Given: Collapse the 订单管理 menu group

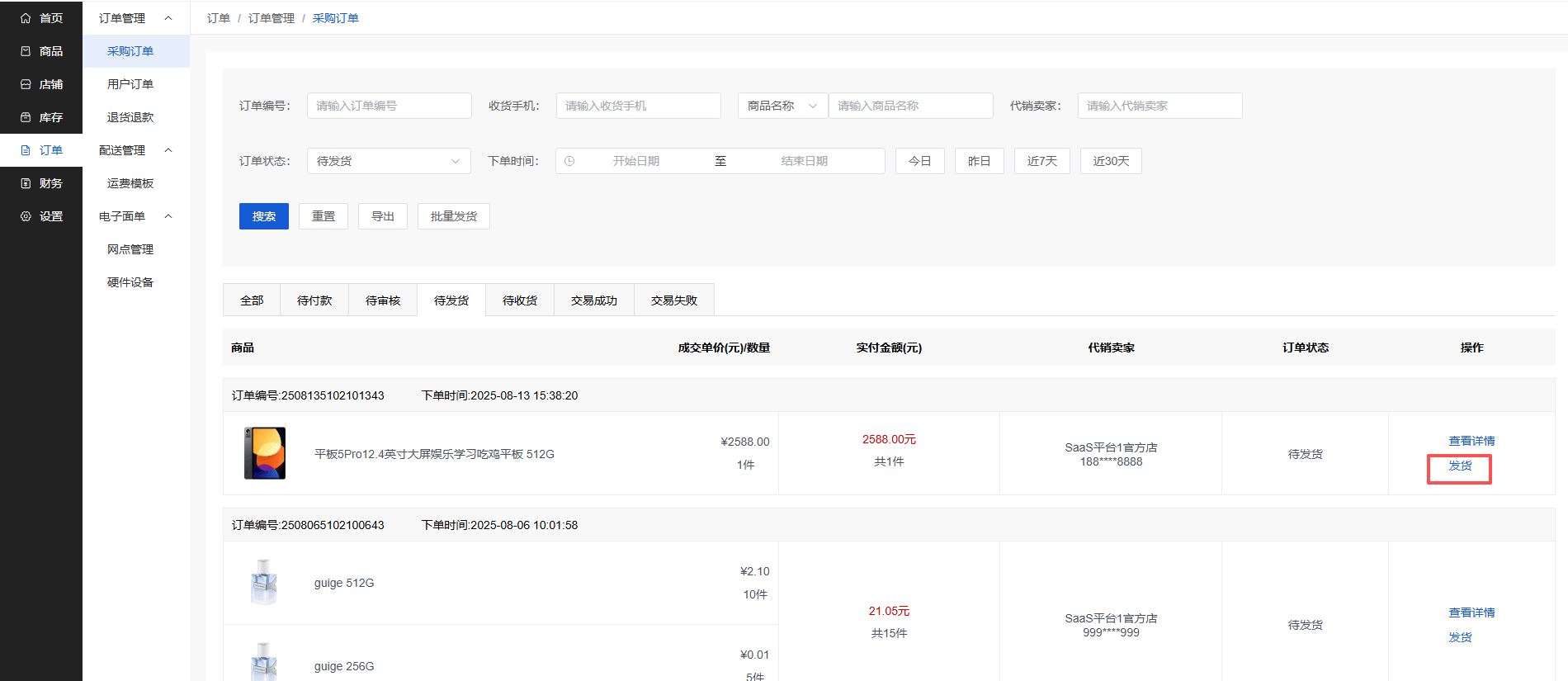Looking at the screenshot, I should pos(168,18).
